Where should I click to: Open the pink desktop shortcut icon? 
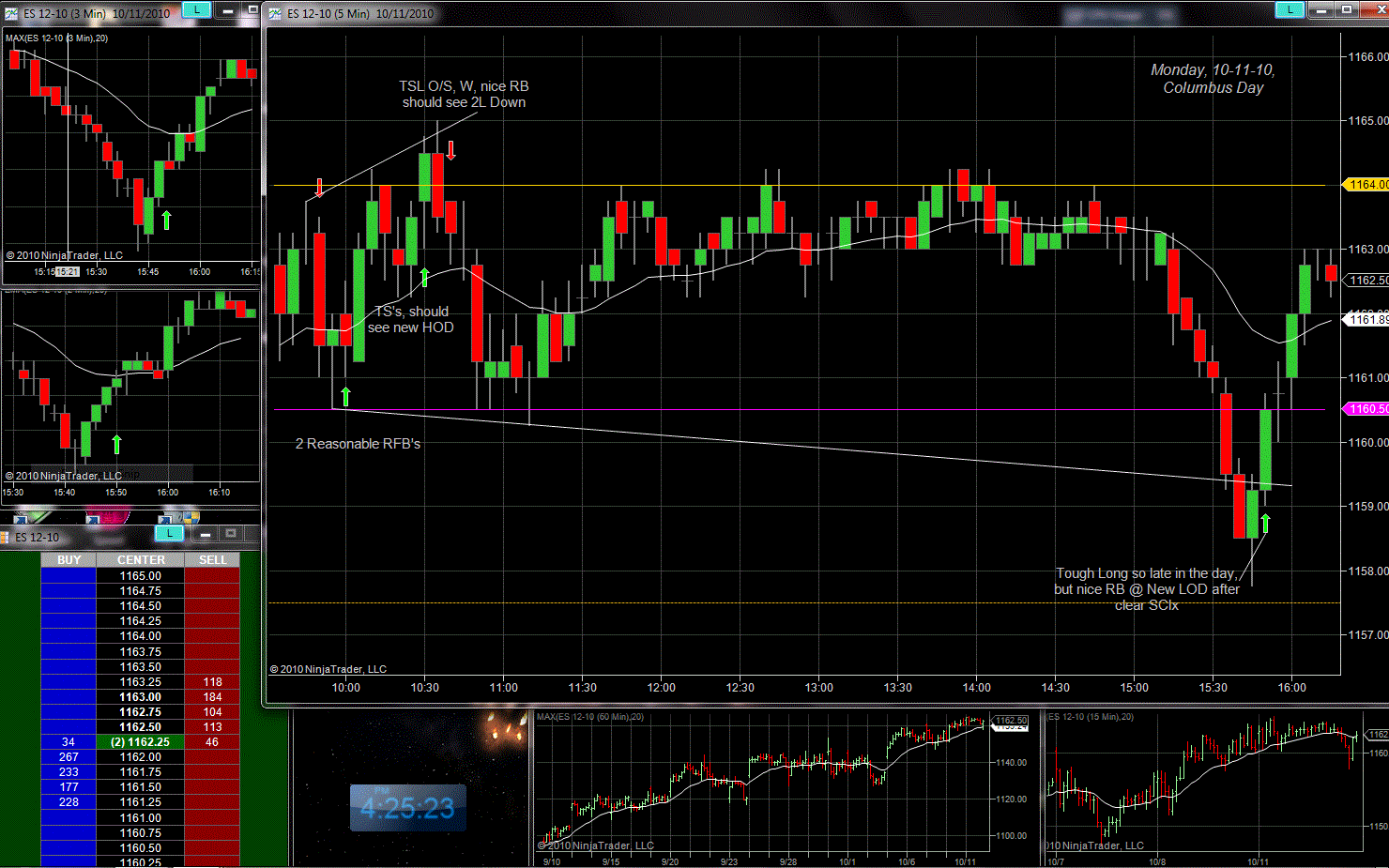(106, 516)
